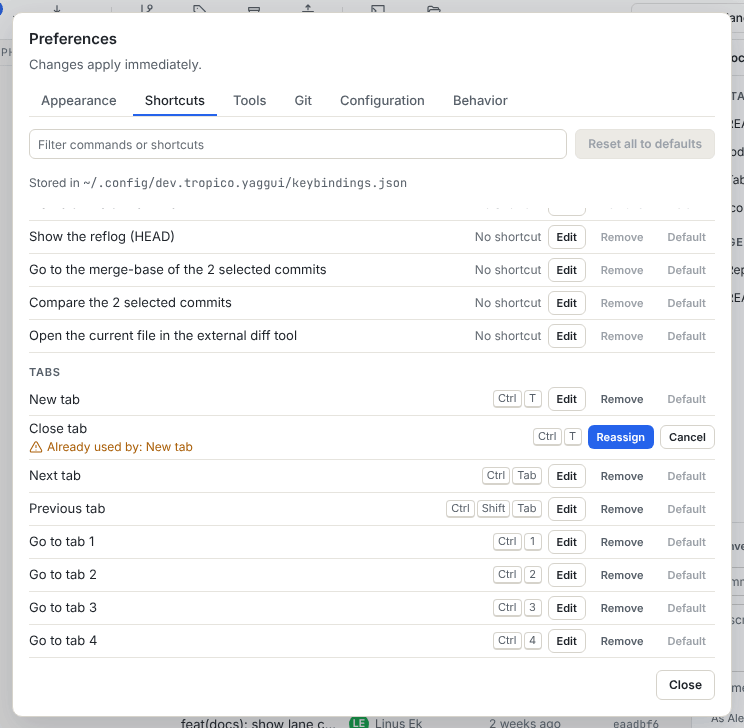Click the Ctrl Tab key badge for Next tab
Screen dimensions: 744x728
(x=512, y=476)
